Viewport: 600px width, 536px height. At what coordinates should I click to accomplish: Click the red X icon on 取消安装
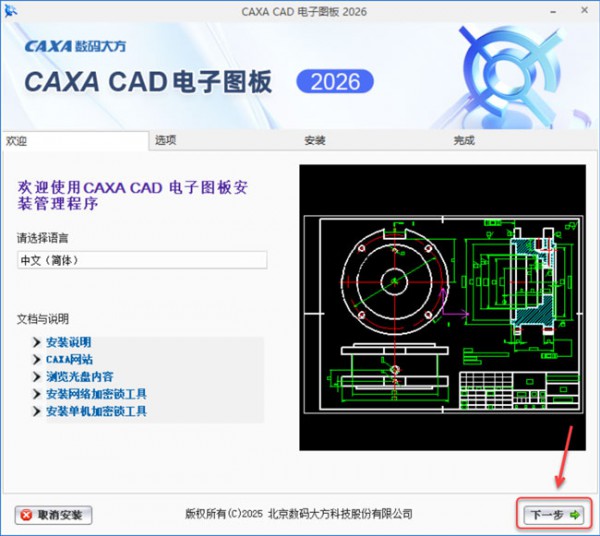click(x=26, y=515)
